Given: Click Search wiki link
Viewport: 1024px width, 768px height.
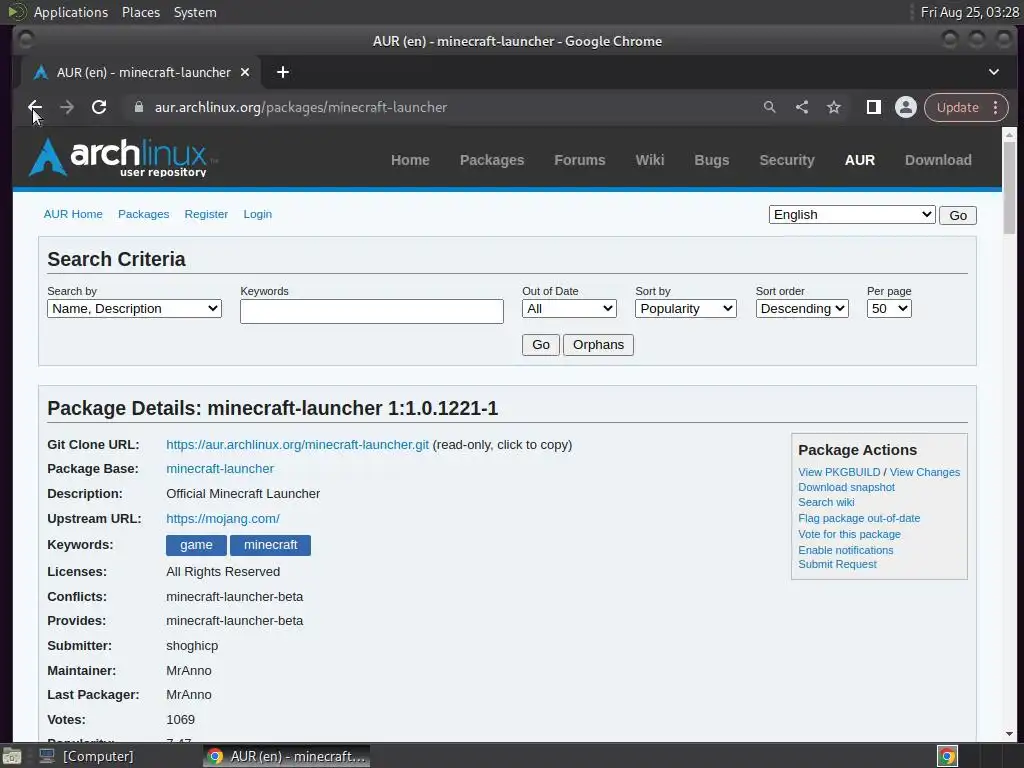Looking at the screenshot, I should [826, 502].
